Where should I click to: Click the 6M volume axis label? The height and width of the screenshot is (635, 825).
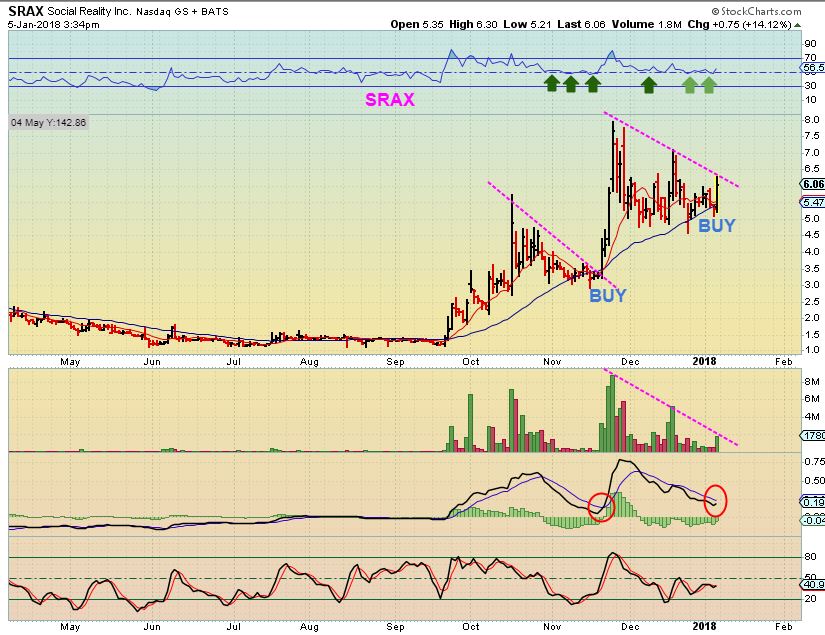pos(811,399)
